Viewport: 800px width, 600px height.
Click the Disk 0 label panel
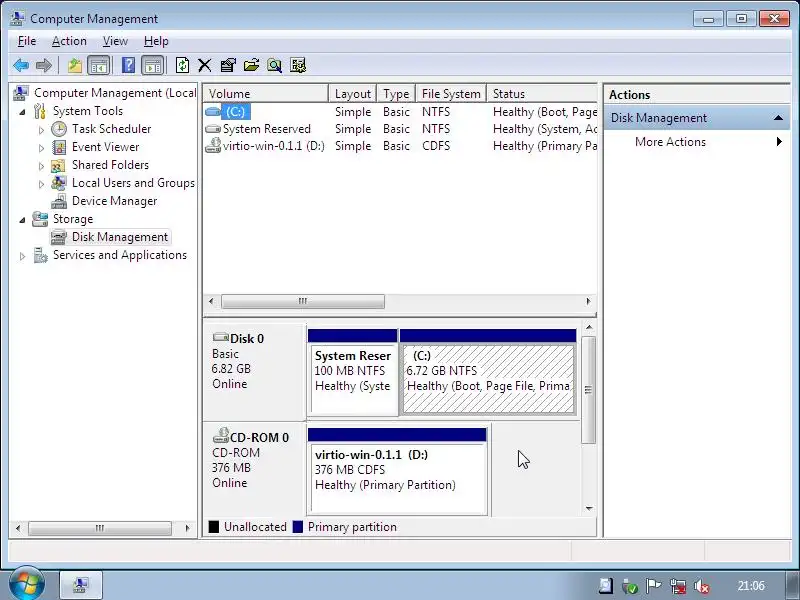[x=255, y=372]
